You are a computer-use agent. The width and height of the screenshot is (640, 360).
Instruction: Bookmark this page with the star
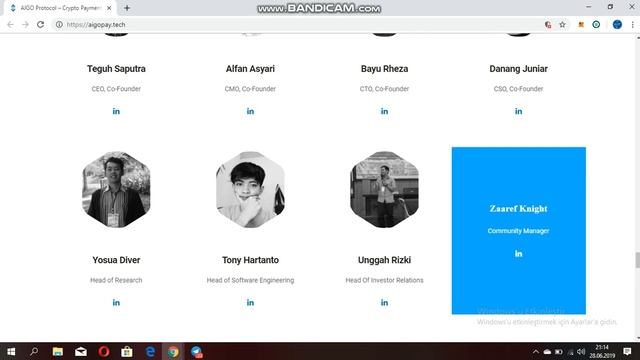[x=562, y=24]
